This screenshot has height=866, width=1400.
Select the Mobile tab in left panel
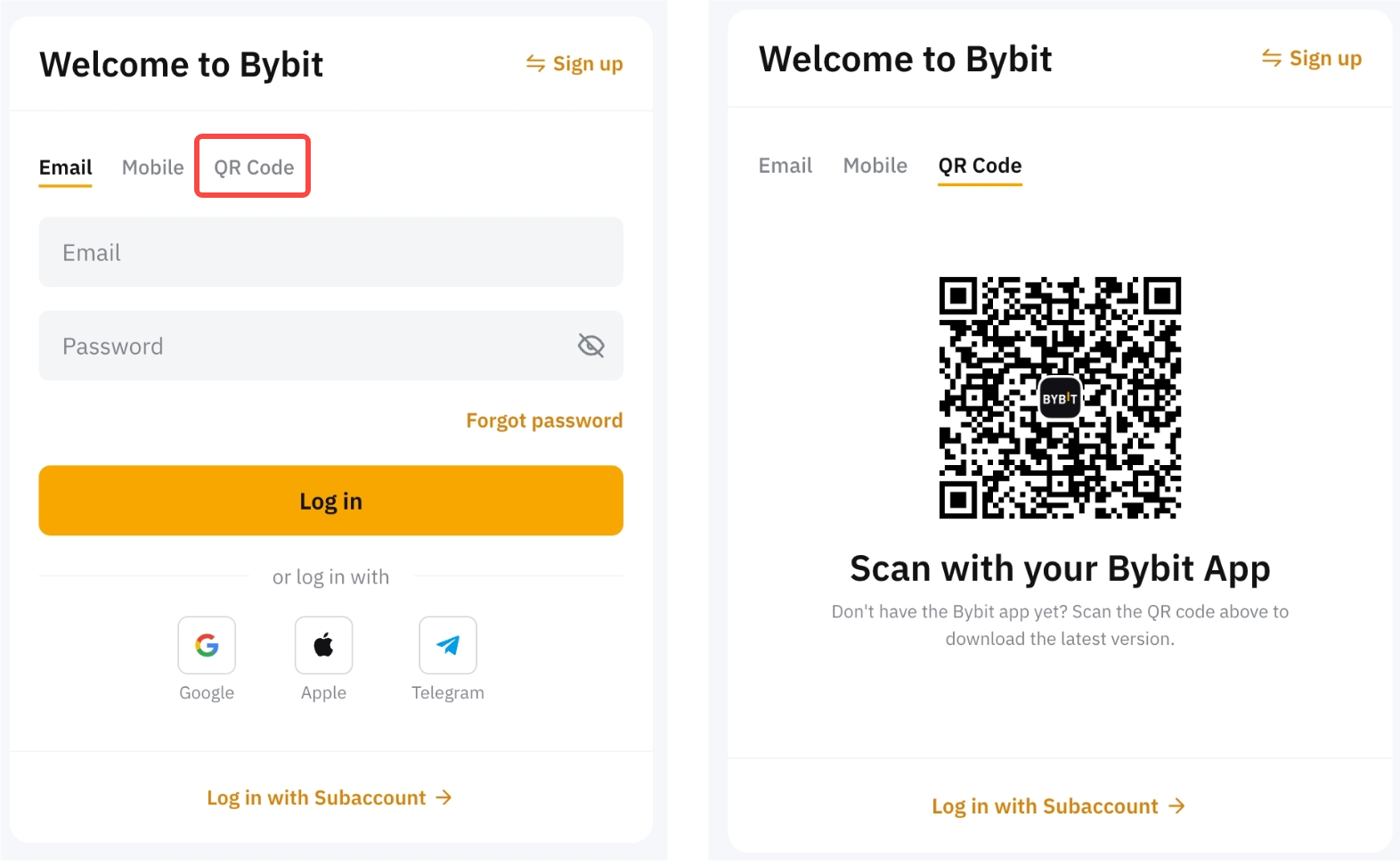153,167
